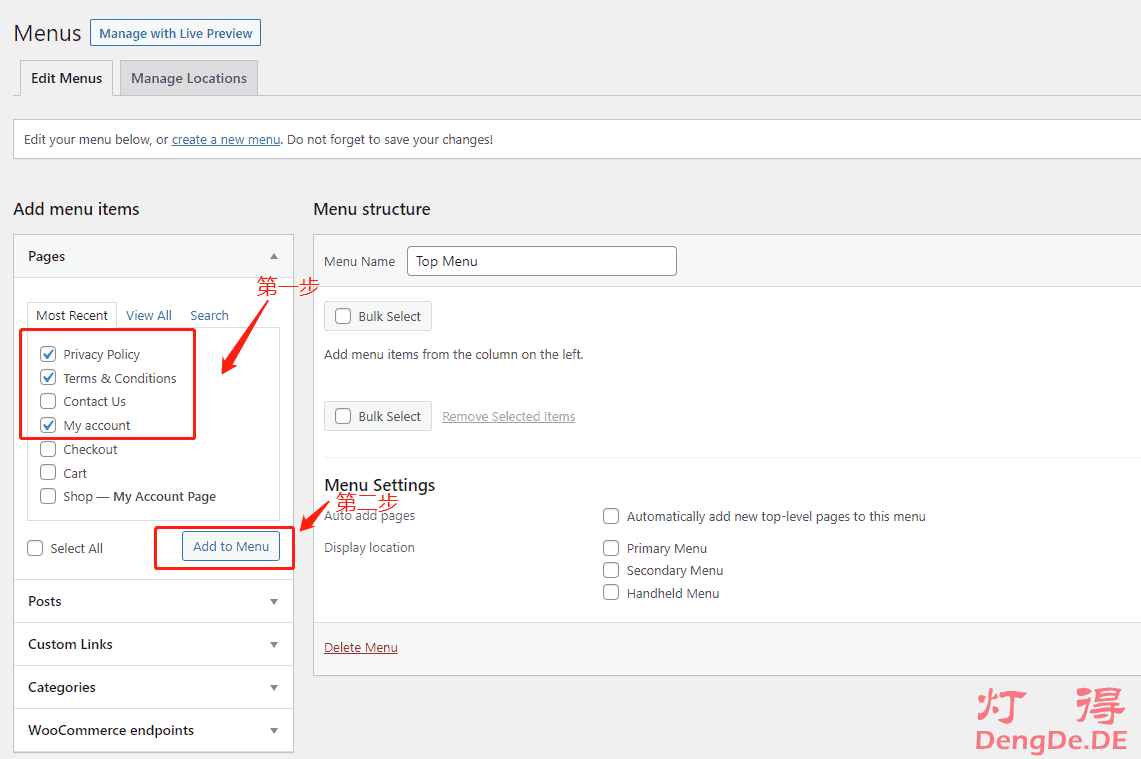Open the Search tab in Pages
1141x759 pixels.
click(x=209, y=315)
